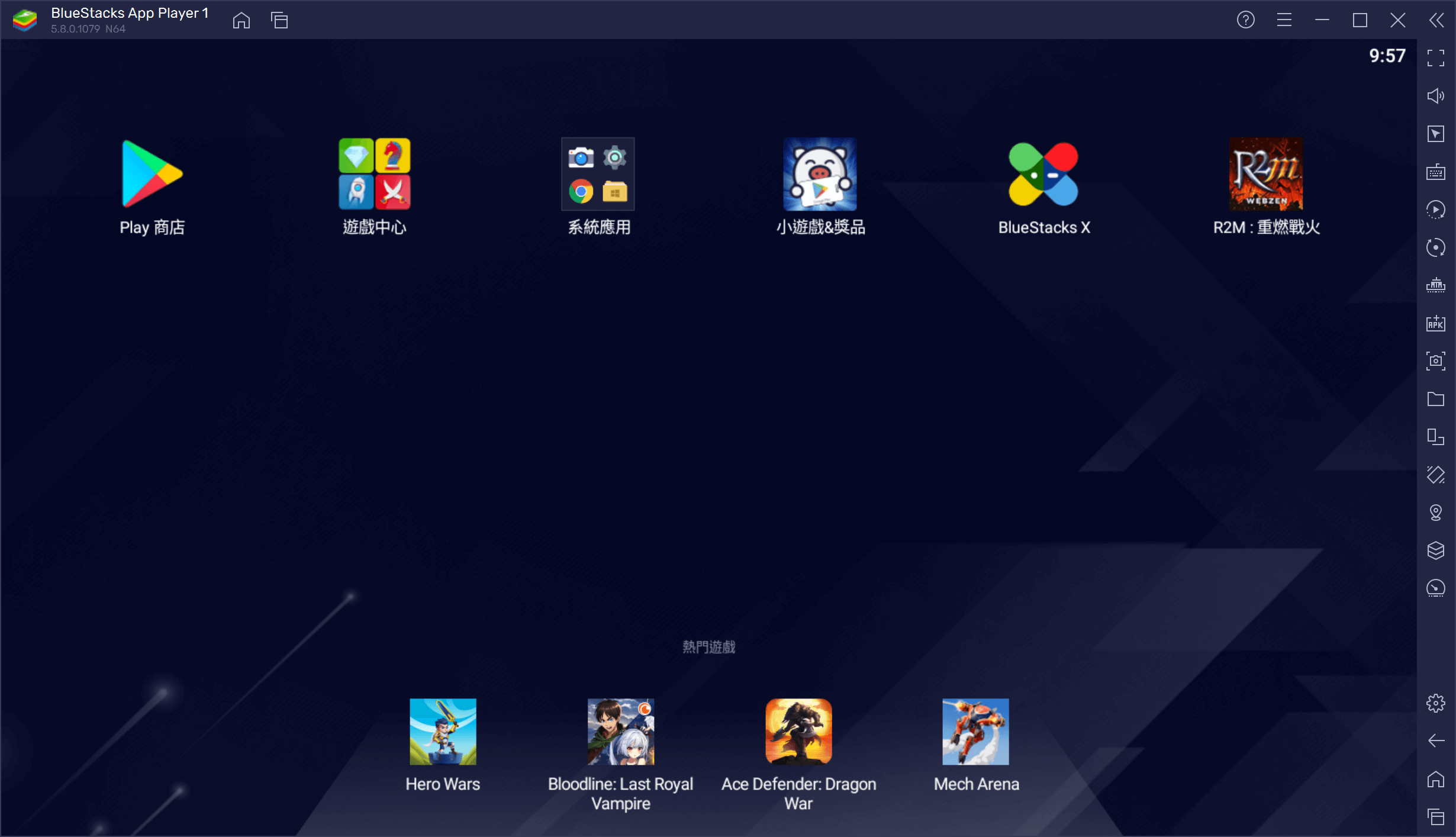The image size is (1456, 837).
Task: Toggle full screen mode in sidebar
Action: pyautogui.click(x=1436, y=58)
